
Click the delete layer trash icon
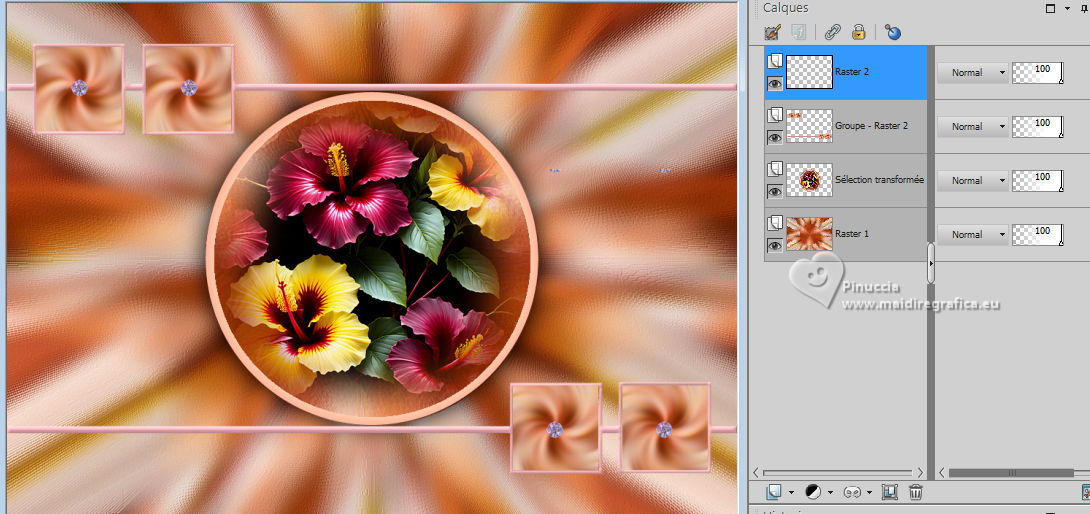click(915, 492)
